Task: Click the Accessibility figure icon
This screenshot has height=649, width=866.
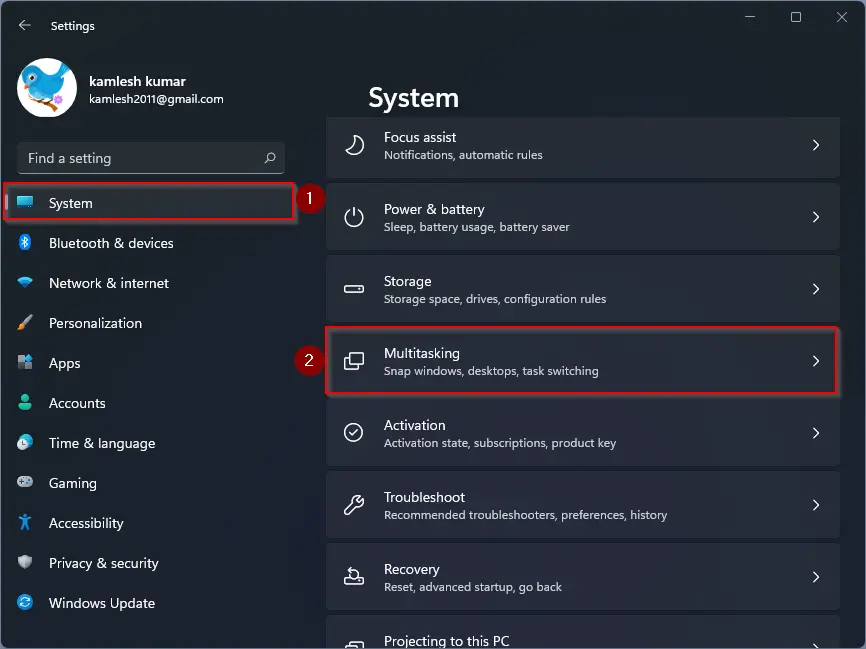Action: 25,522
